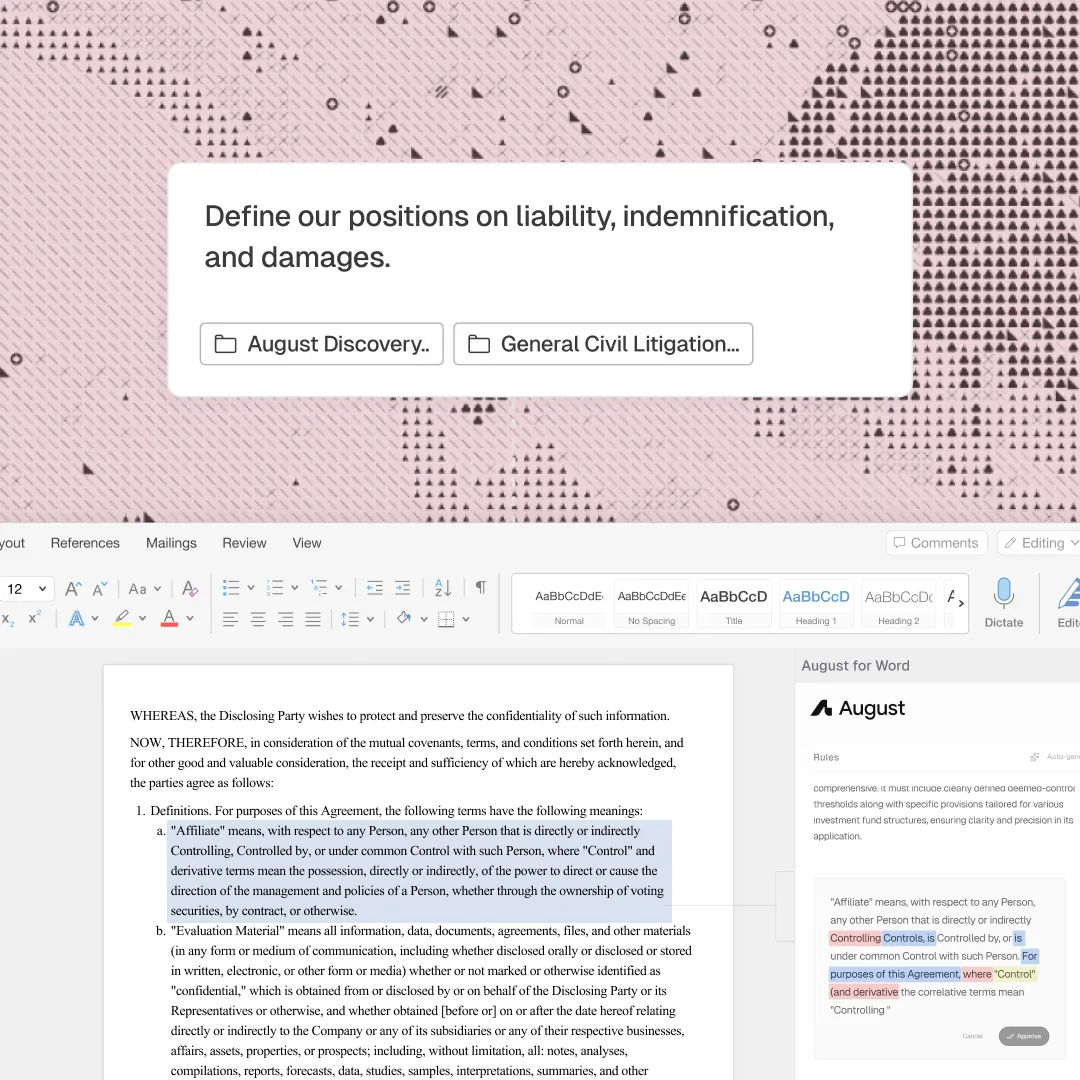Show paragraph marks with pilcrow icon
The height and width of the screenshot is (1080, 1080).
point(481,588)
